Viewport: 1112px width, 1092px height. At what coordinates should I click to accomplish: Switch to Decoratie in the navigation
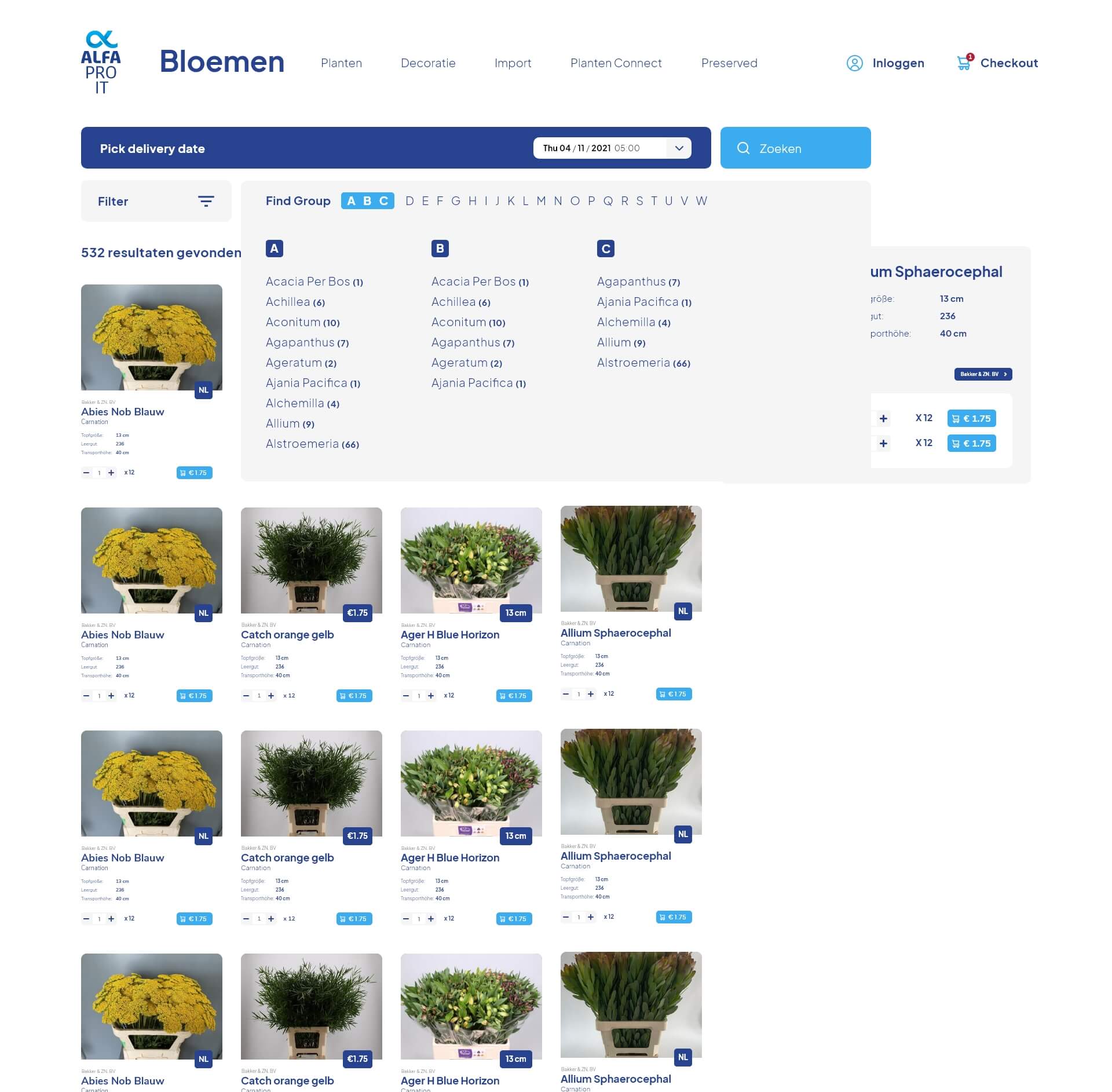[x=428, y=63]
